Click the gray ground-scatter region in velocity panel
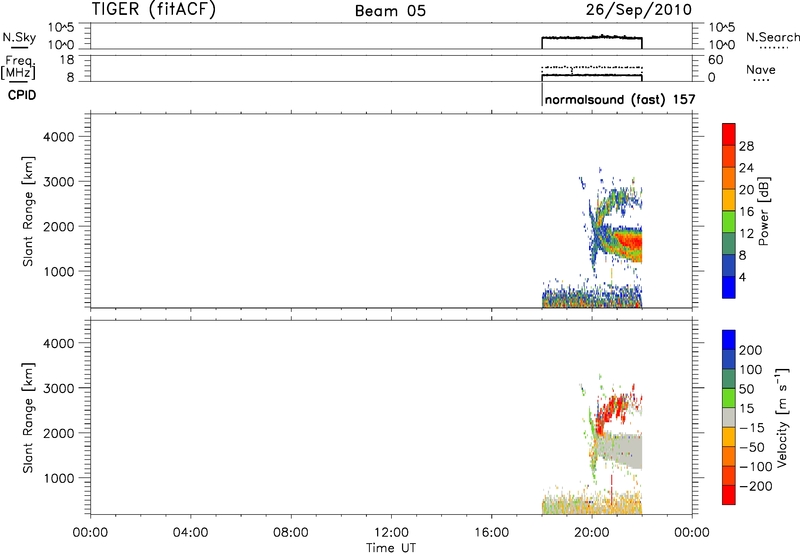 (x=622, y=449)
